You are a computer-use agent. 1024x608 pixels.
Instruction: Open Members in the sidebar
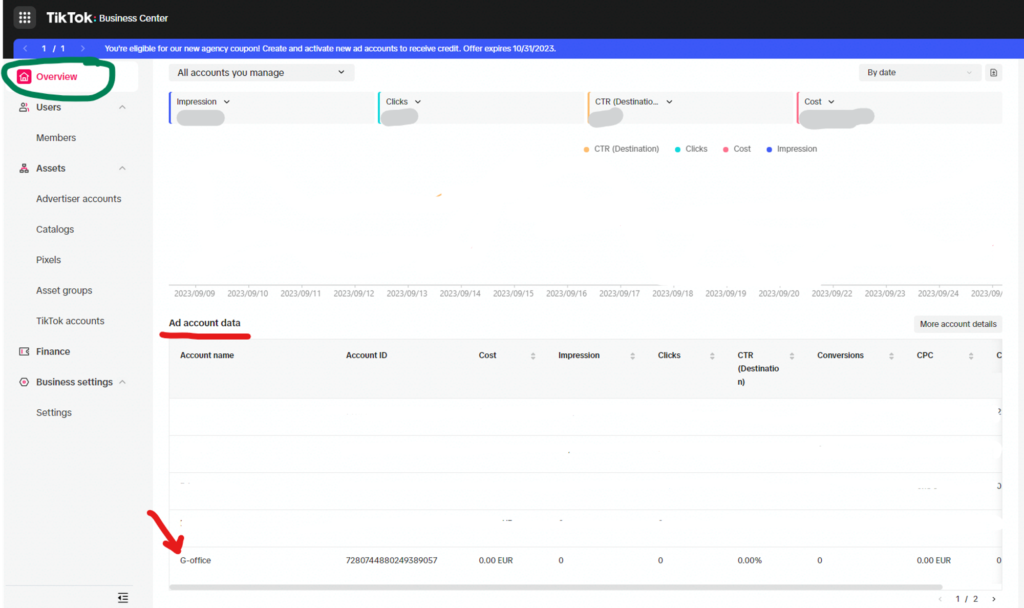(x=56, y=138)
